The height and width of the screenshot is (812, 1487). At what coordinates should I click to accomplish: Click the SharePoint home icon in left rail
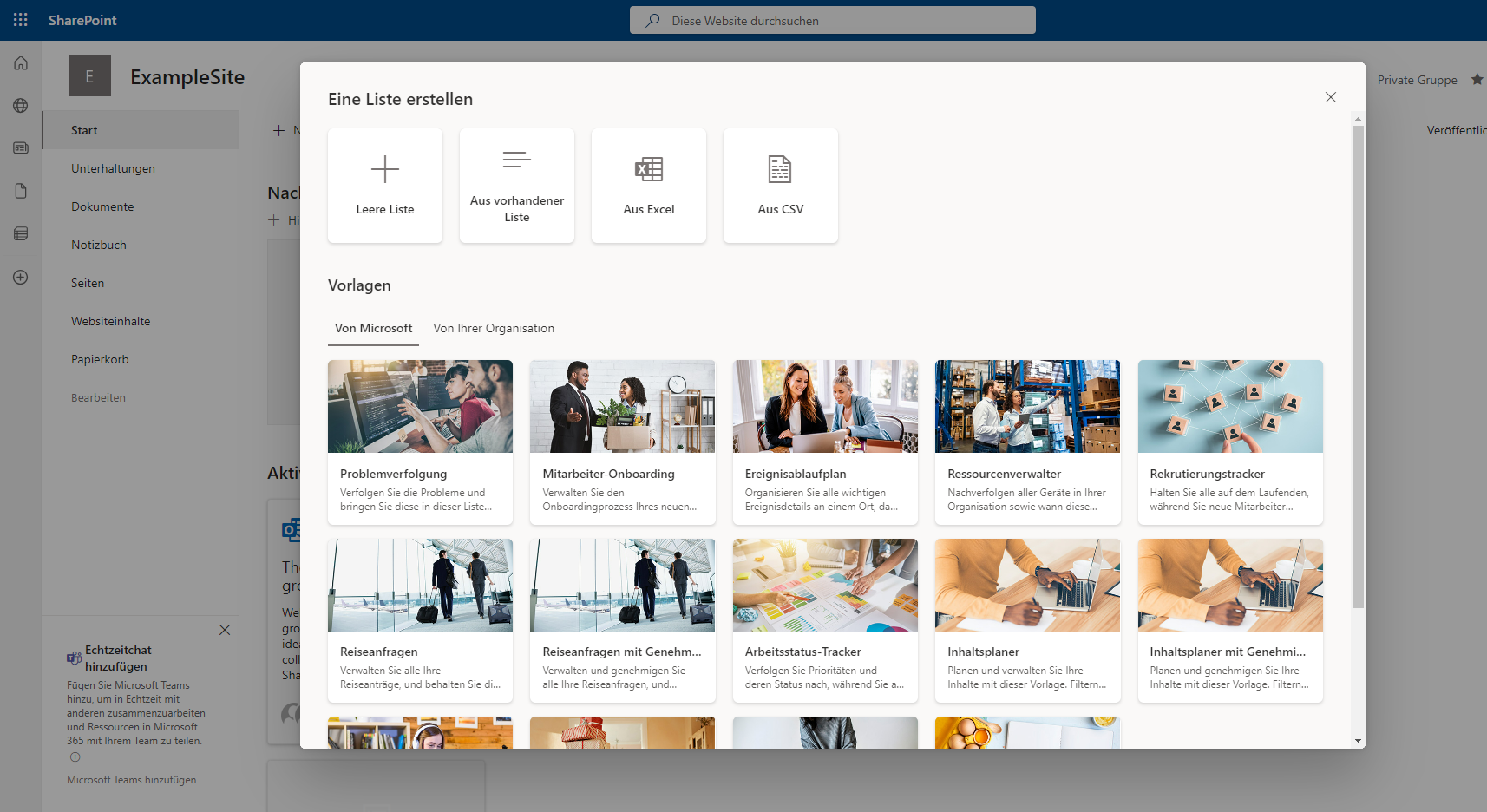pyautogui.click(x=21, y=62)
